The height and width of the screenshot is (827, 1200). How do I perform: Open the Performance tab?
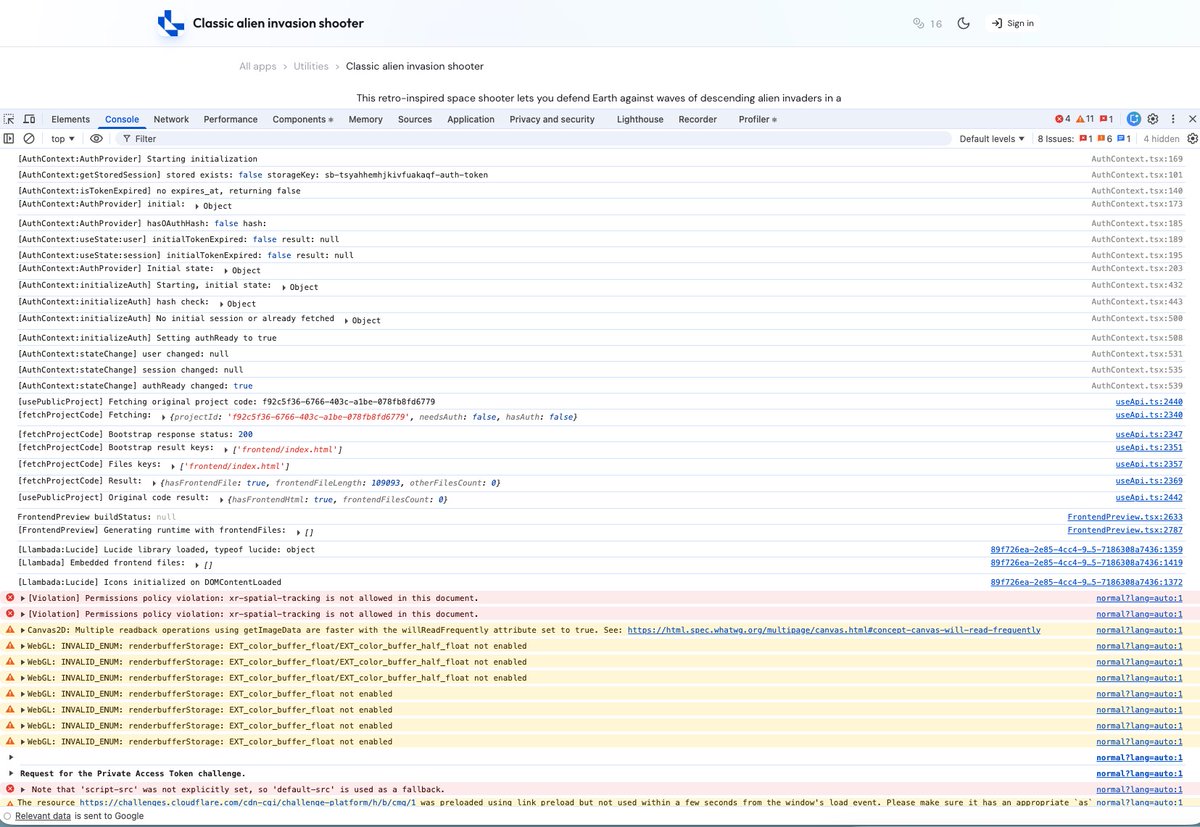click(230, 119)
